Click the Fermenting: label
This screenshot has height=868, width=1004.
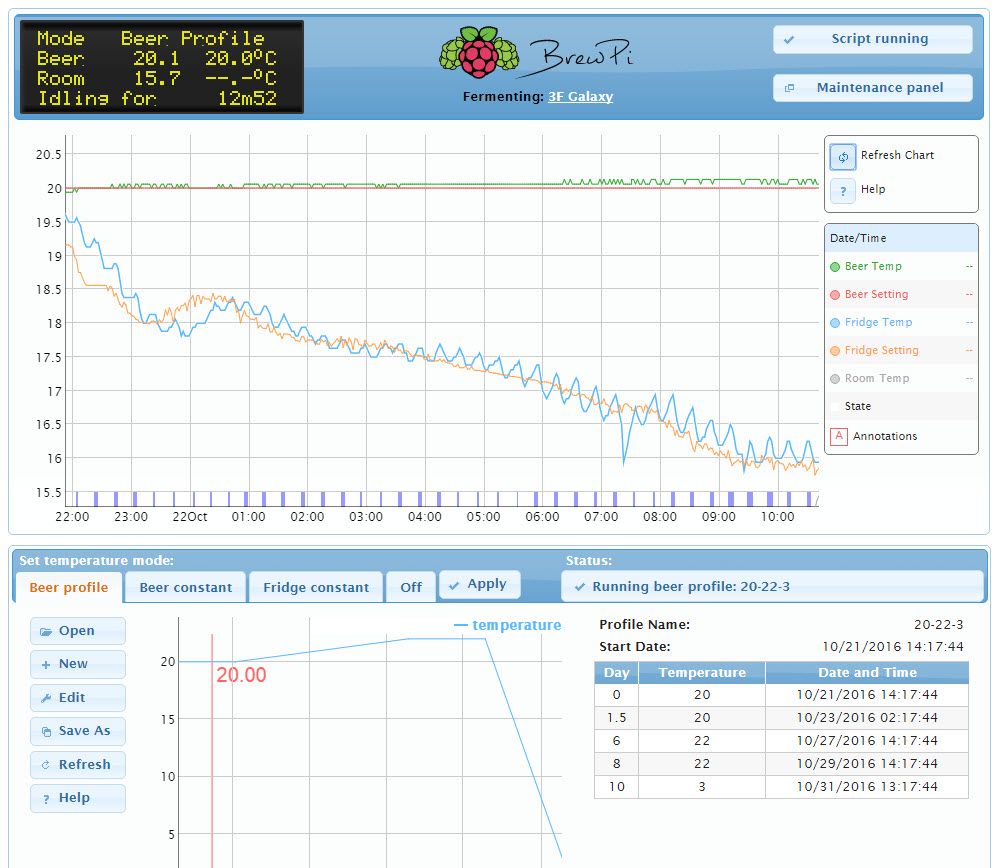coord(503,97)
